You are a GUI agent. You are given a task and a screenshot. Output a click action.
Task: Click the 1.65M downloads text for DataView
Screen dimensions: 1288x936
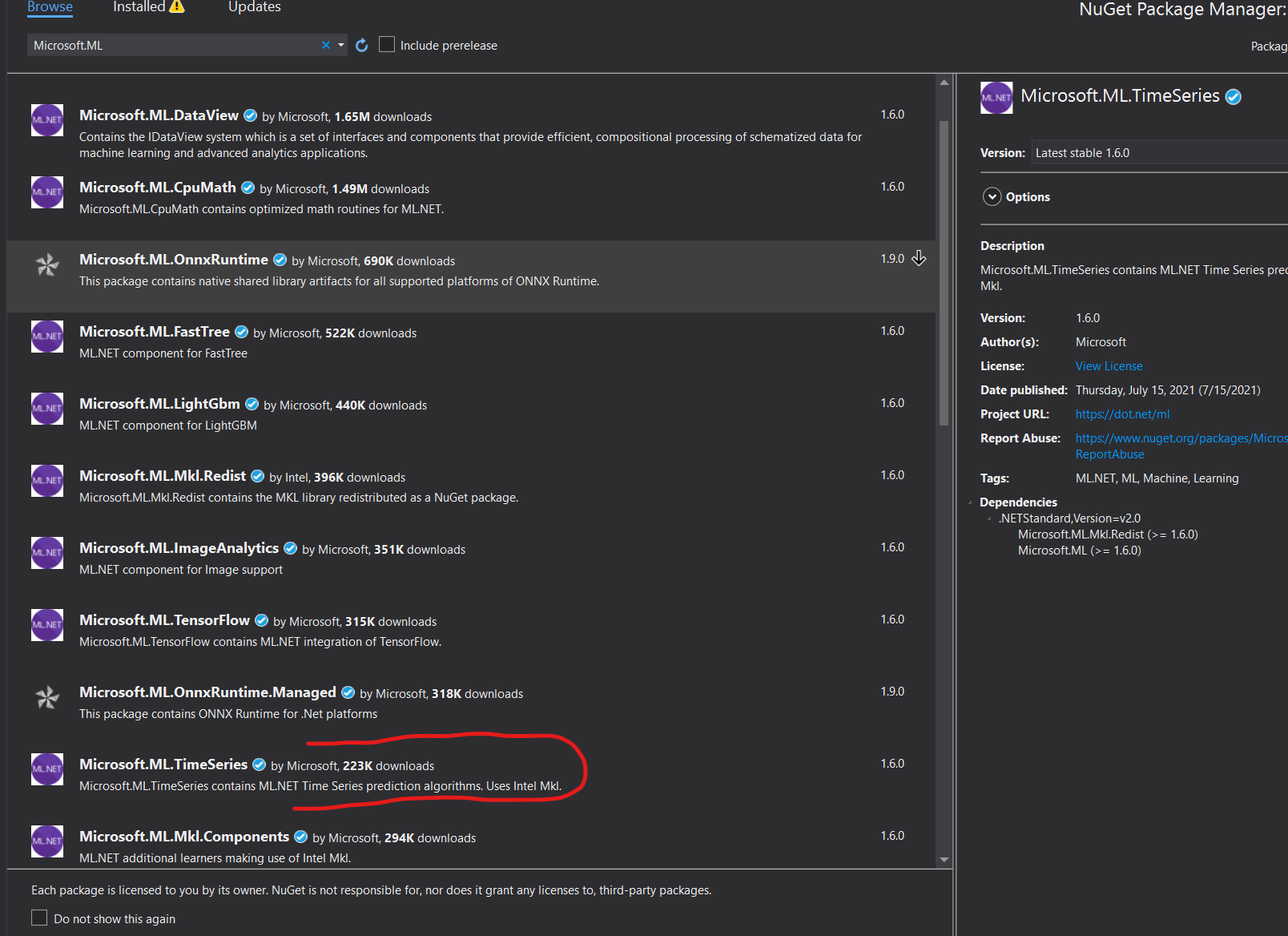[383, 117]
